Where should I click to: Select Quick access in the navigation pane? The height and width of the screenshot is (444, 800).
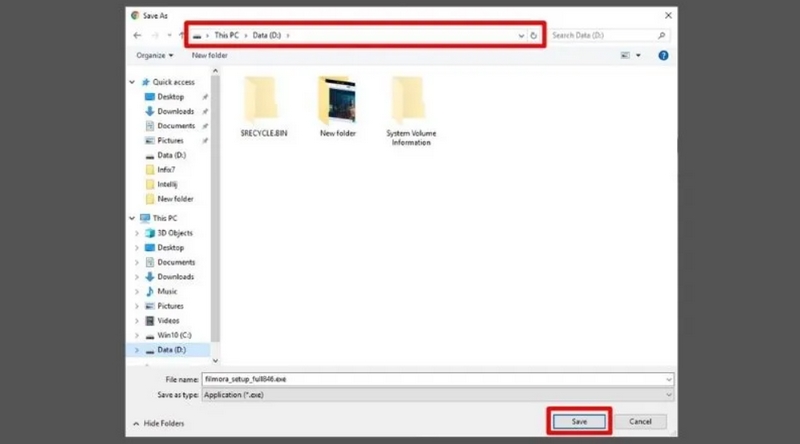173,82
